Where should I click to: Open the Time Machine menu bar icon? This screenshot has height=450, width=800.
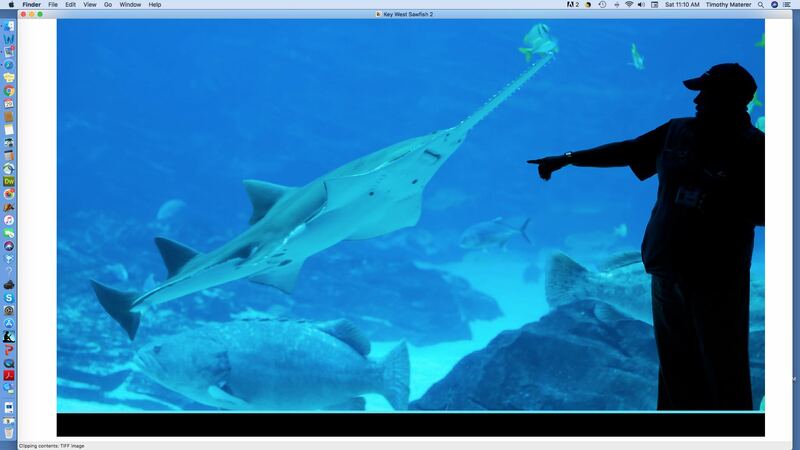[602, 5]
